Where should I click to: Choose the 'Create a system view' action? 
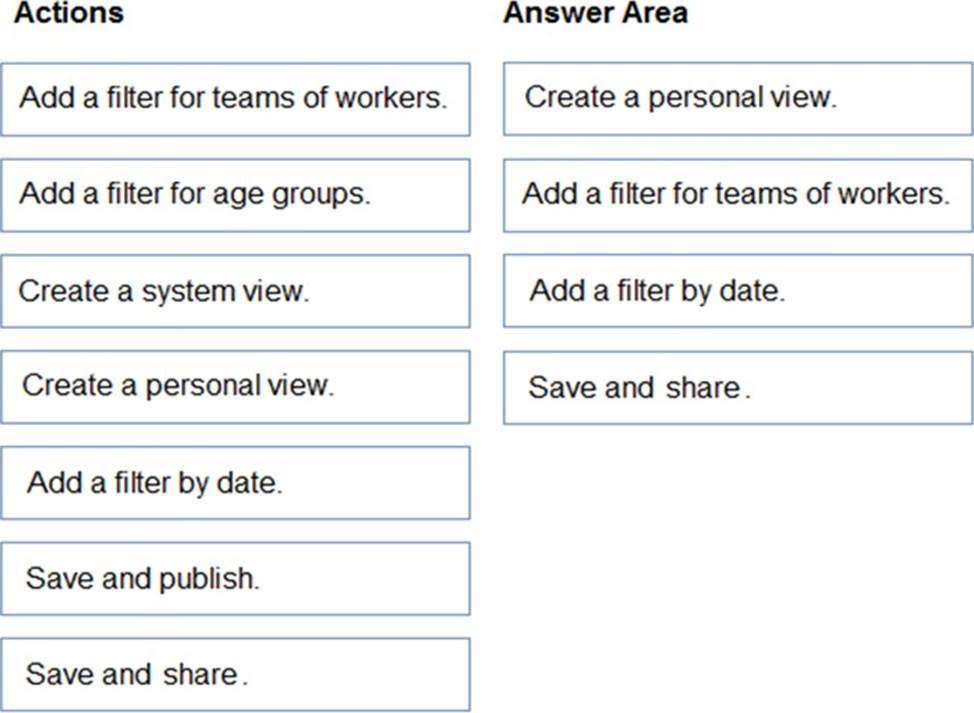click(235, 291)
